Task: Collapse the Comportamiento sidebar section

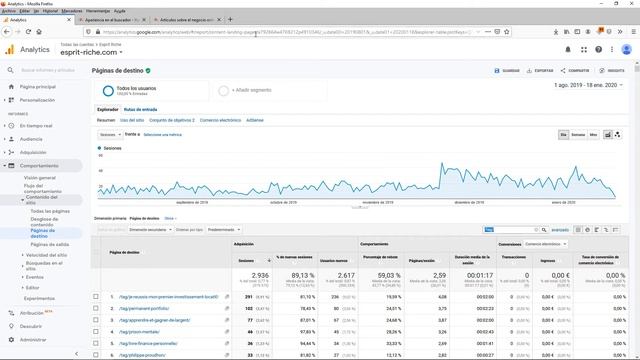Action: [40, 166]
